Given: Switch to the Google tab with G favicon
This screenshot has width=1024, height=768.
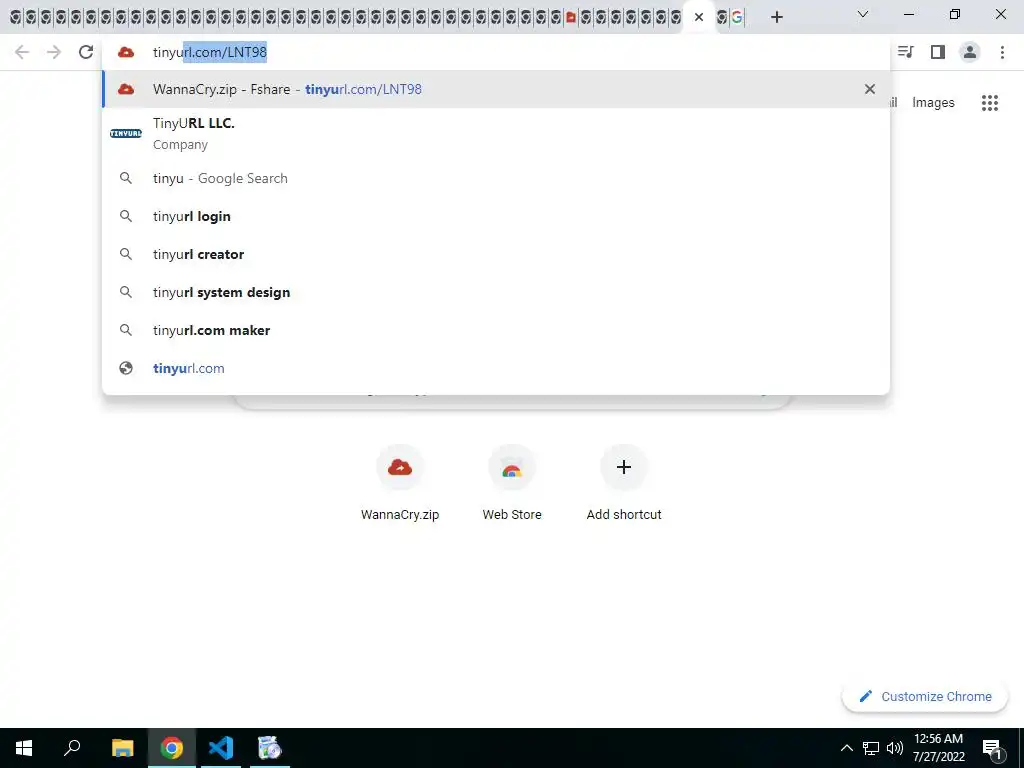Looking at the screenshot, I should coord(737,18).
